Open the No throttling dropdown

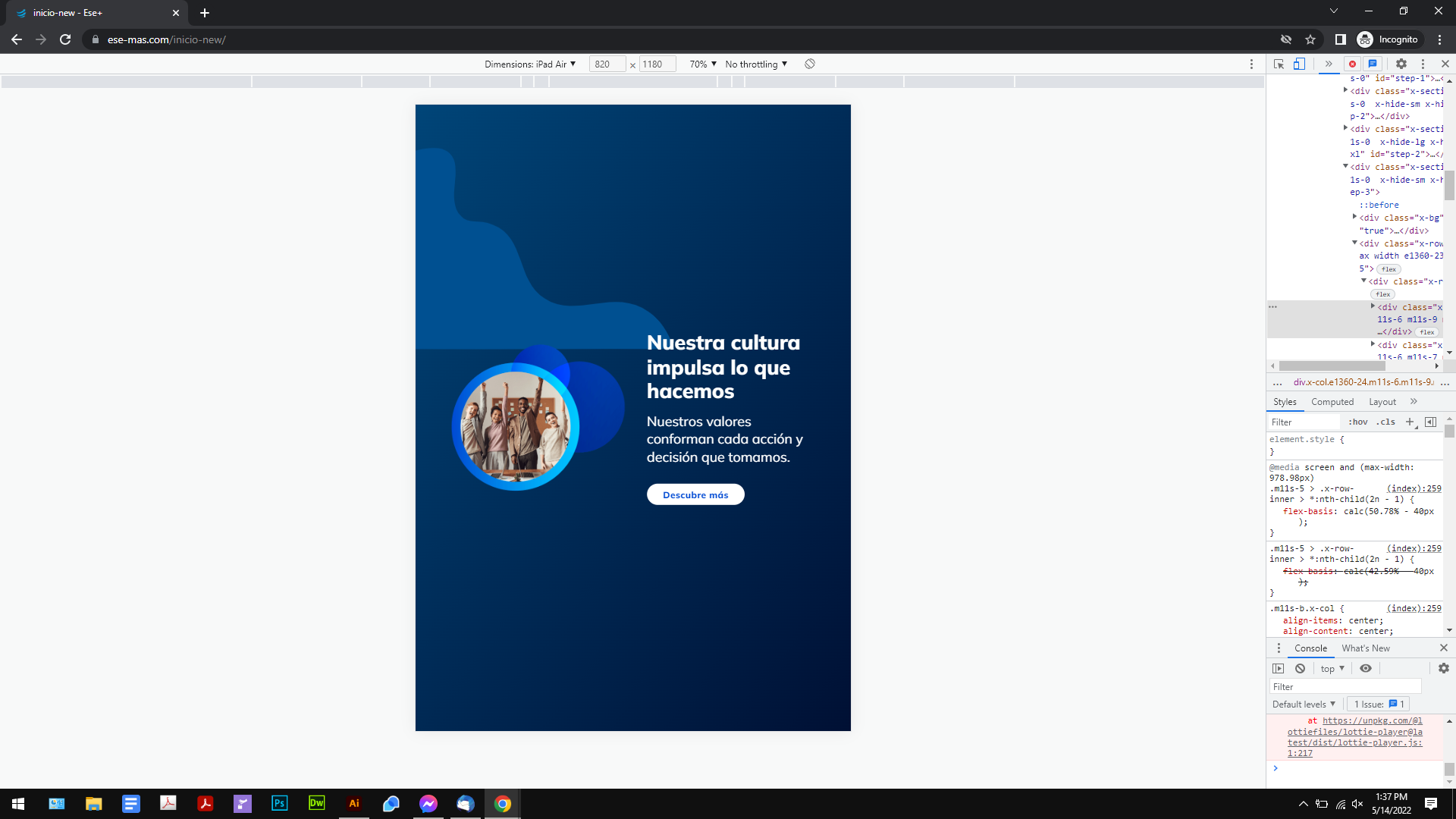pyautogui.click(x=756, y=64)
